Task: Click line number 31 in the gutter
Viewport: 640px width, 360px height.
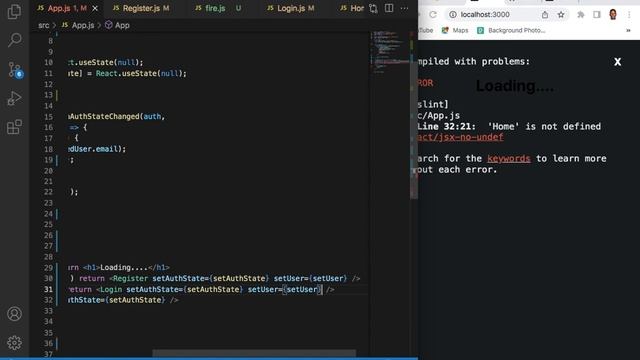Action: 48,289
